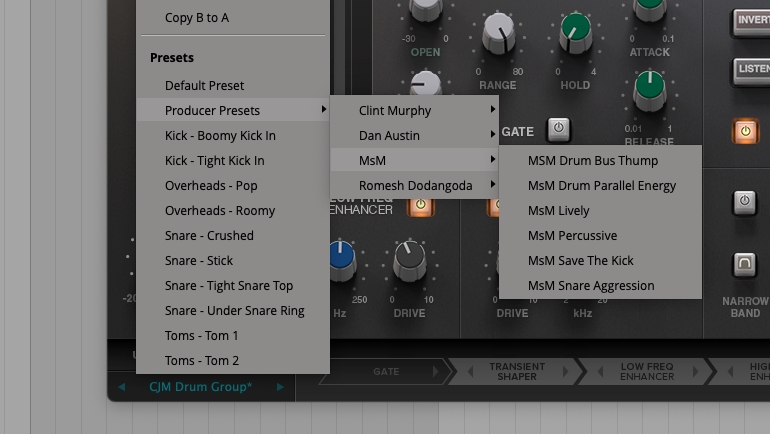Select Copy B to A menu entry
The height and width of the screenshot is (434, 770).
click(233, 18)
